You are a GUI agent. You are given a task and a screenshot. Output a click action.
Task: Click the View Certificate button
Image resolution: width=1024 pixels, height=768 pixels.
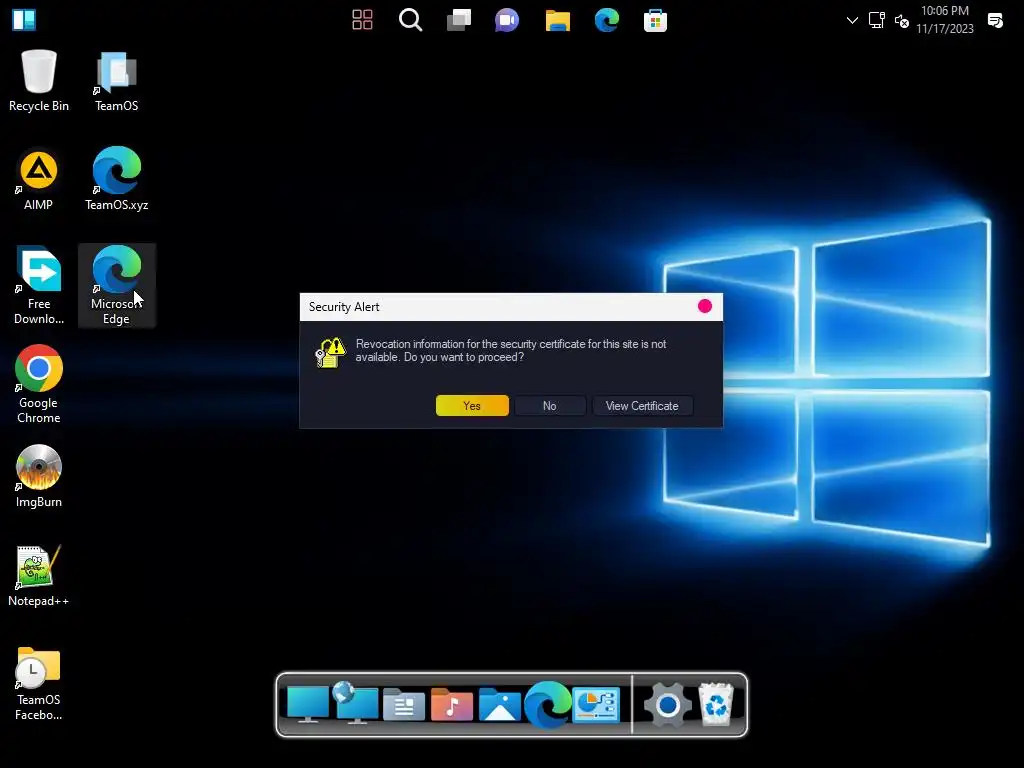click(642, 406)
